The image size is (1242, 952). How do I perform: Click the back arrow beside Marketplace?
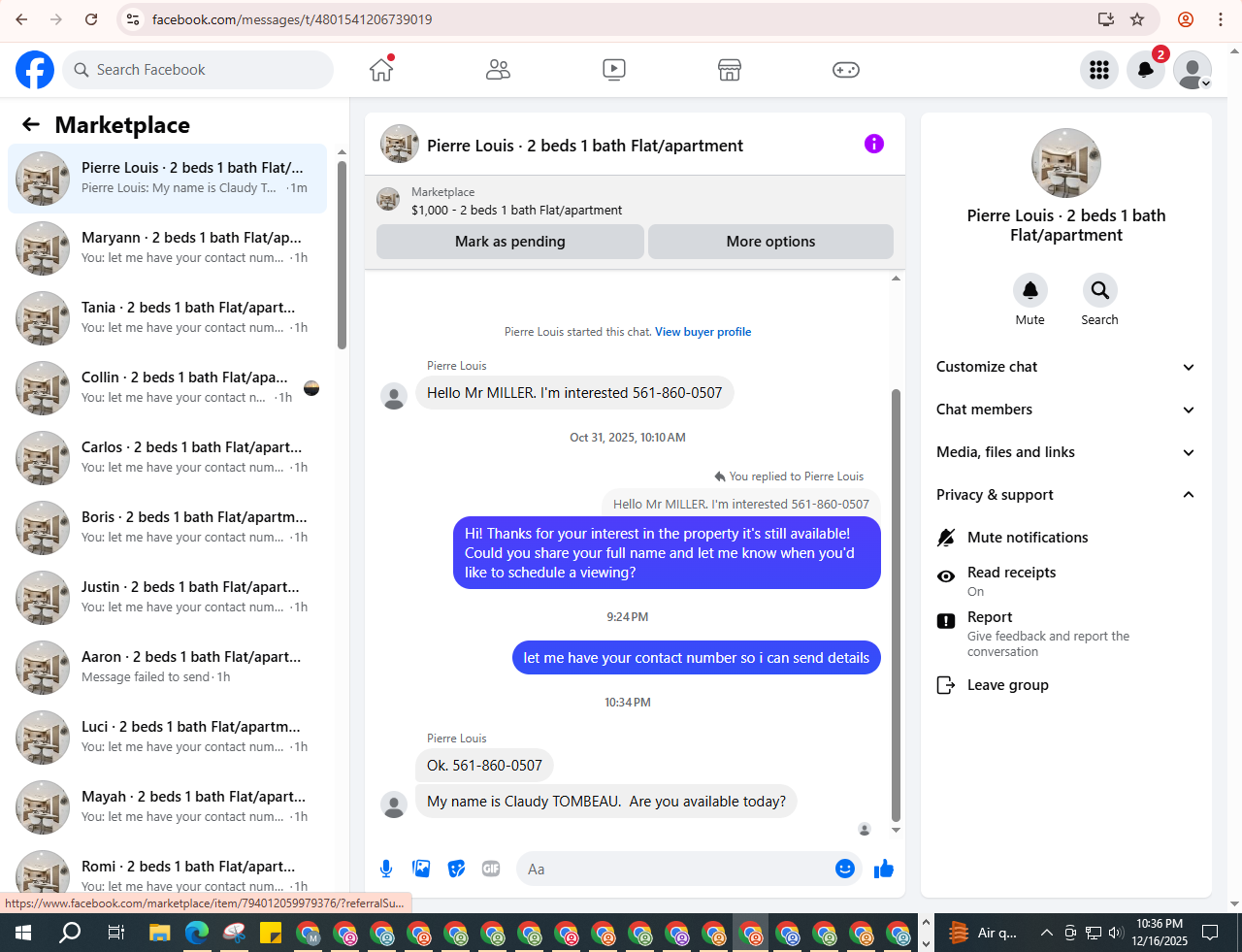click(x=31, y=124)
